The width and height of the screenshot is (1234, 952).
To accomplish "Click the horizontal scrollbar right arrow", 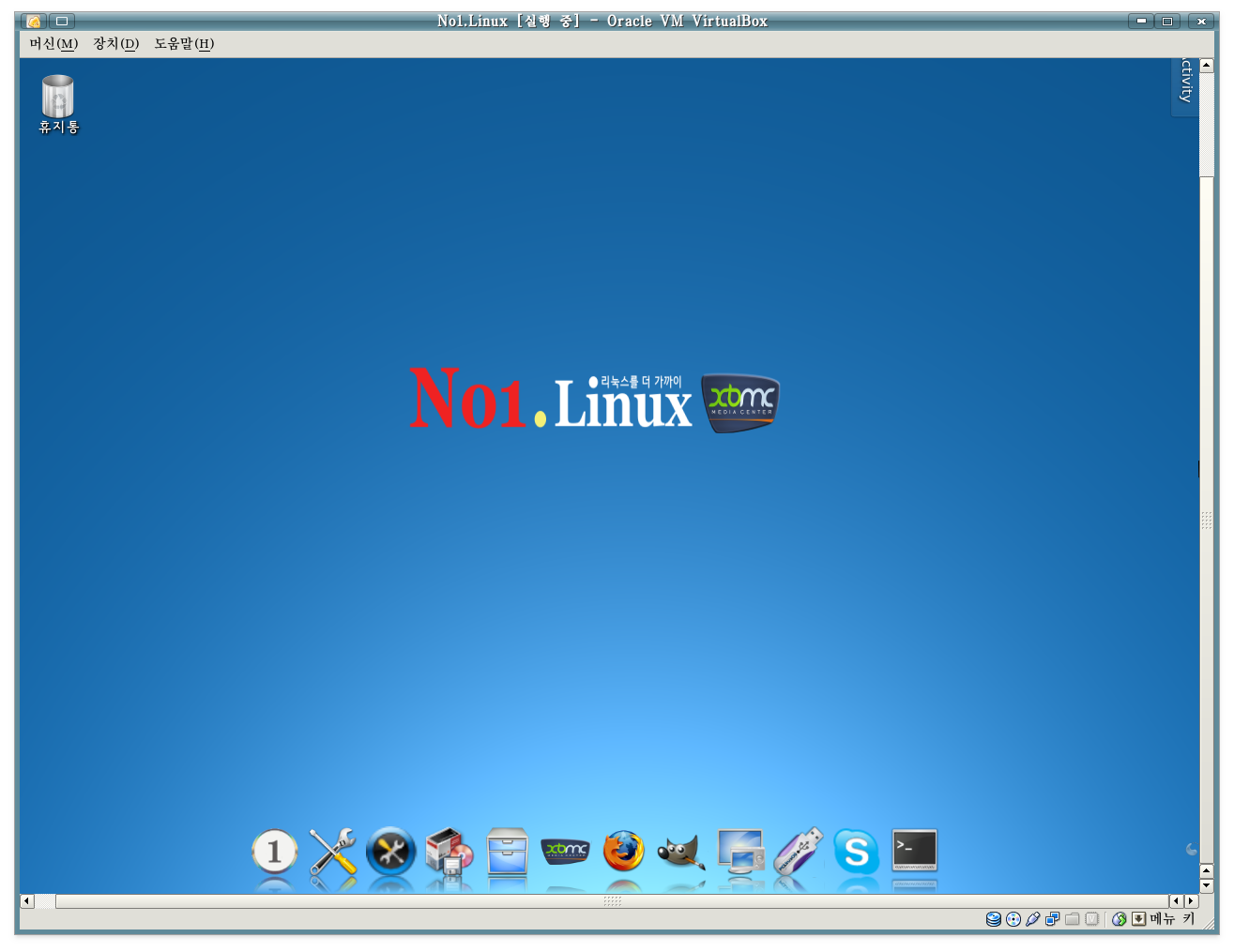I will 1192,901.
